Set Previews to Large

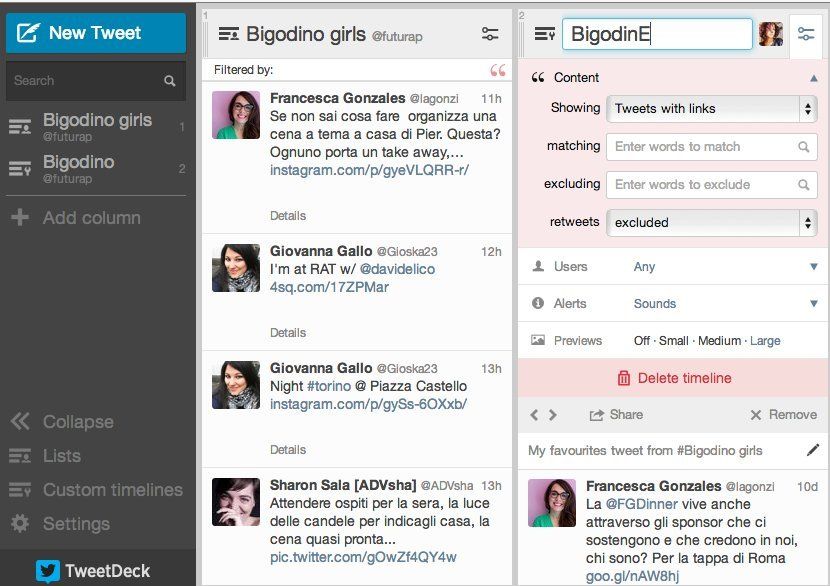[x=765, y=341]
